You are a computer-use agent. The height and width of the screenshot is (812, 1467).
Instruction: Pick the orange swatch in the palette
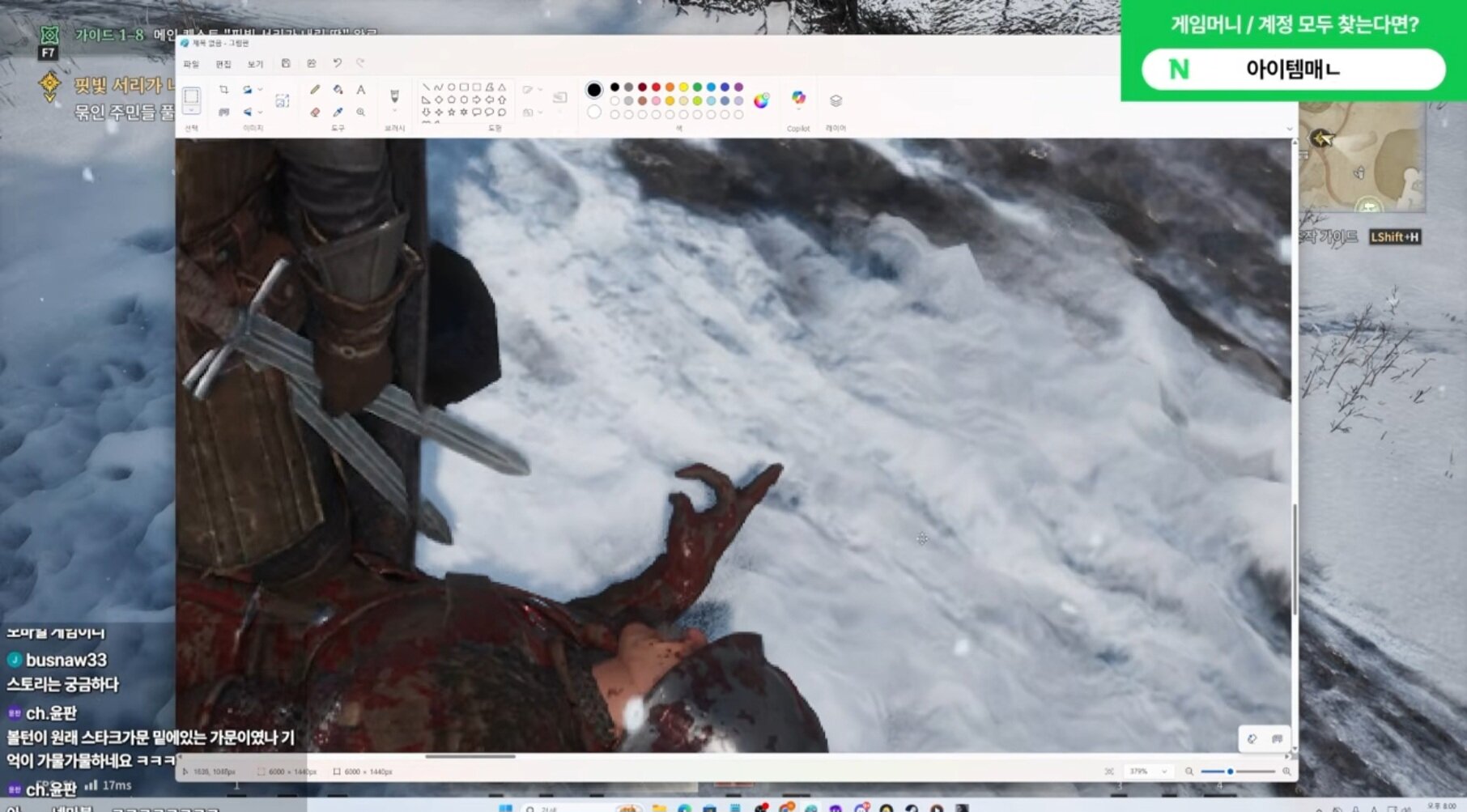pos(670,87)
